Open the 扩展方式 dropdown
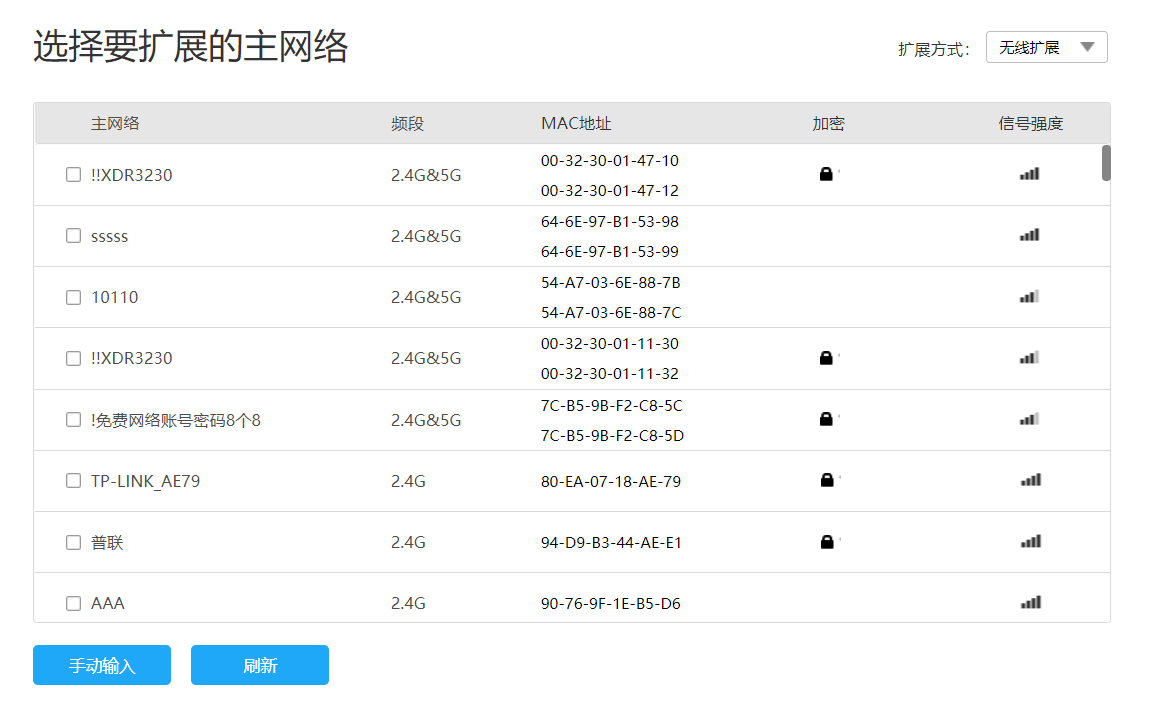 (1046, 47)
